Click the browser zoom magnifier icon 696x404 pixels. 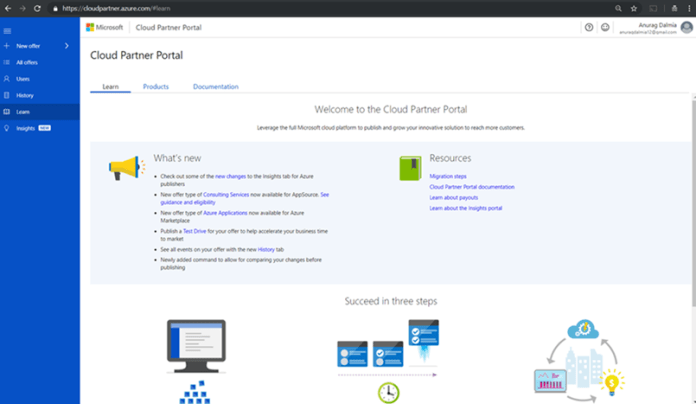[618, 8]
